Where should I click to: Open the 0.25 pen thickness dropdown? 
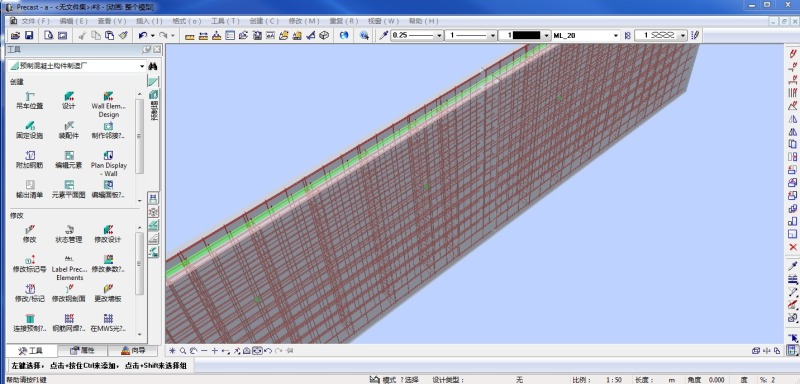tap(439, 36)
